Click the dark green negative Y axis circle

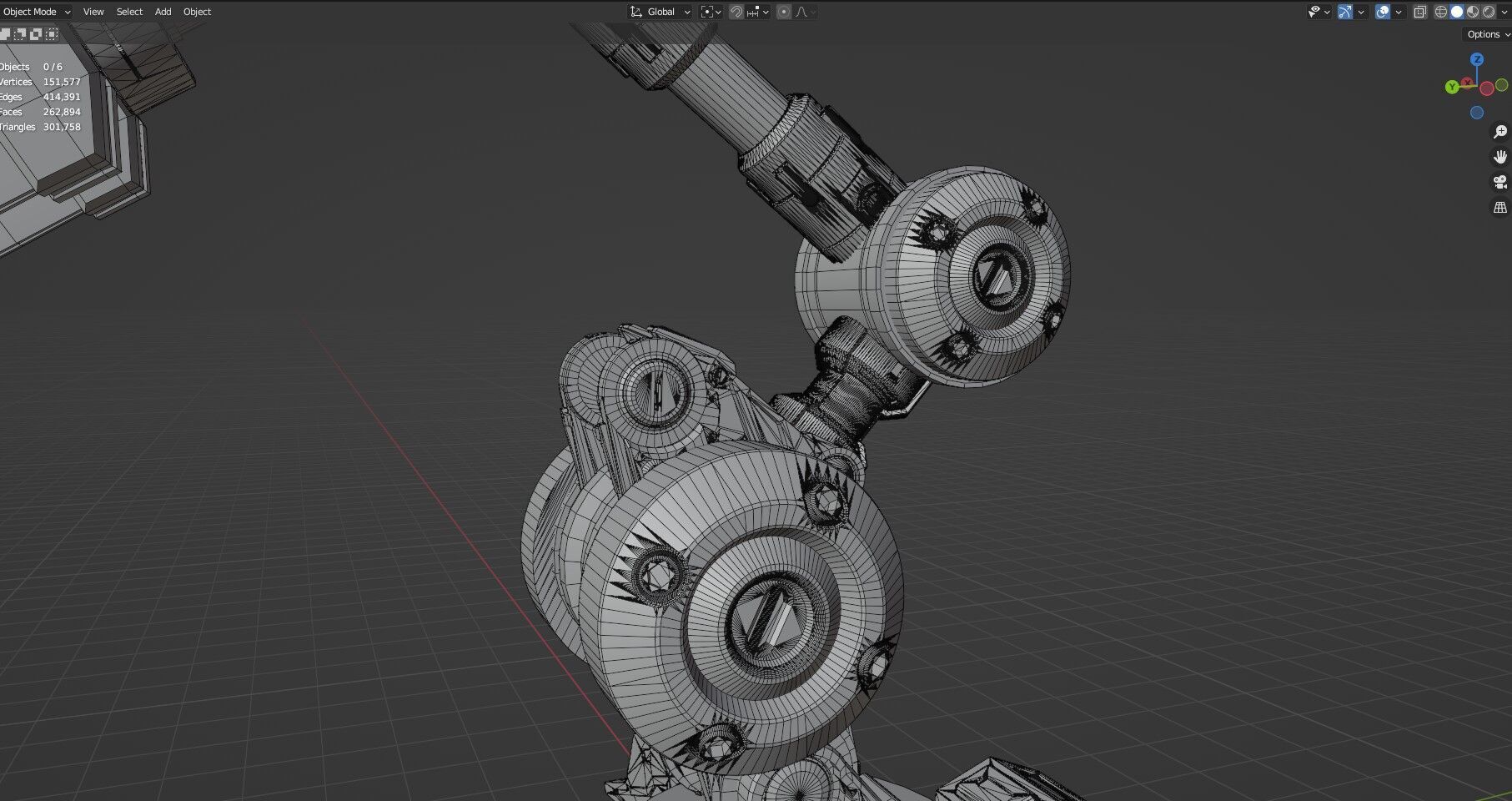tap(1501, 85)
